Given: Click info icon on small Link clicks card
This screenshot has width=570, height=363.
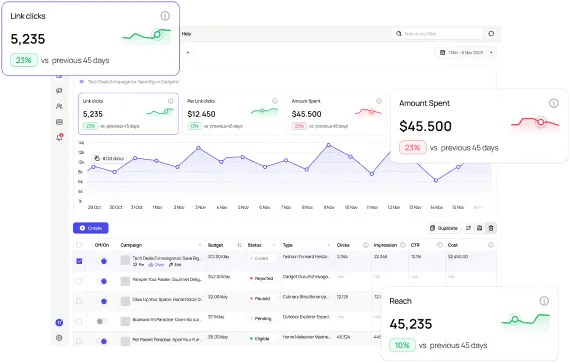Looking at the screenshot, I should pos(170,101).
